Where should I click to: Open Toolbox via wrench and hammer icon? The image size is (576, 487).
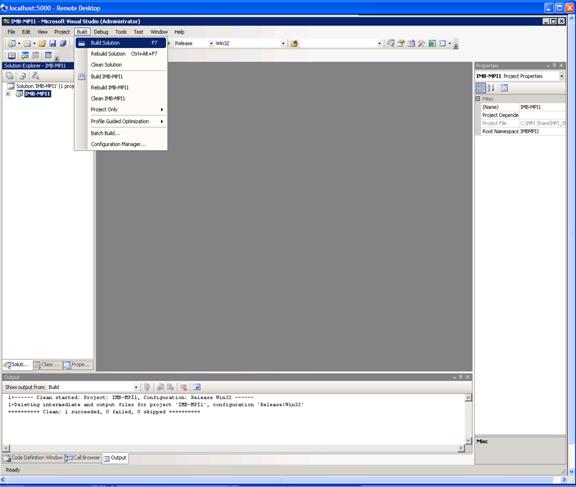click(422, 44)
